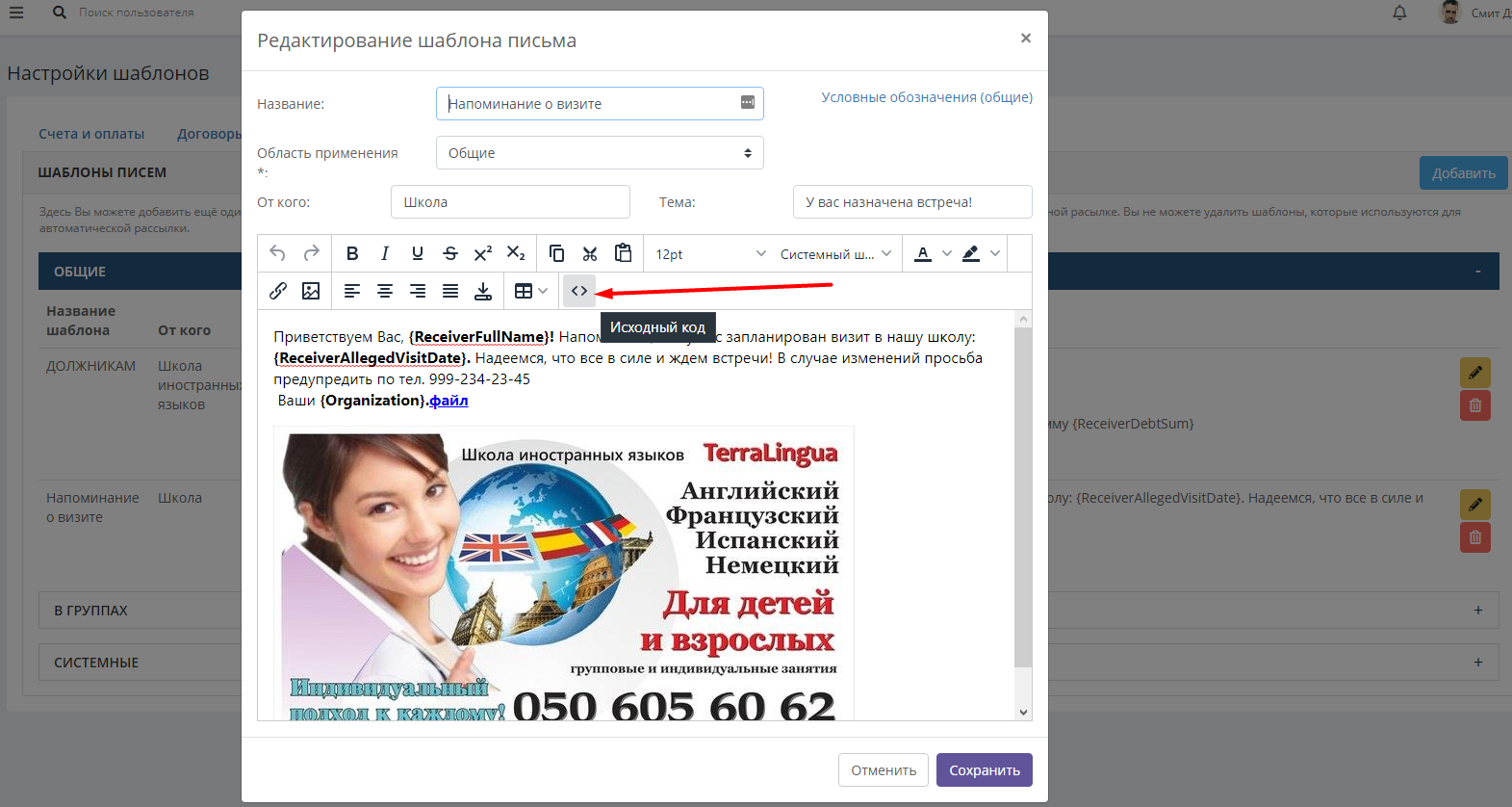Click the search magnifier icon in the header

point(60,13)
